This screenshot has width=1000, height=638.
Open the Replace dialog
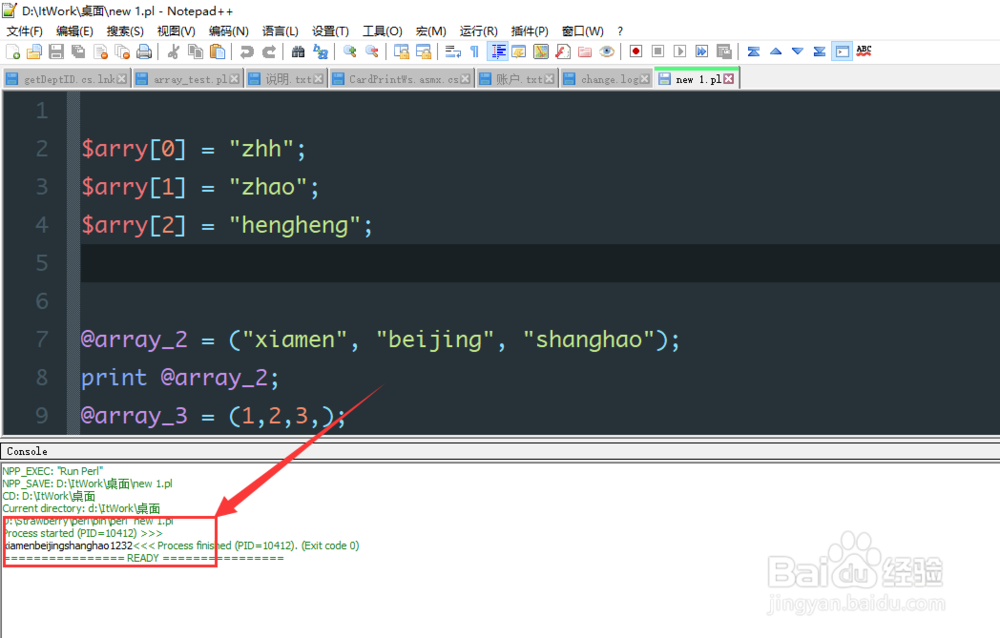click(x=319, y=50)
